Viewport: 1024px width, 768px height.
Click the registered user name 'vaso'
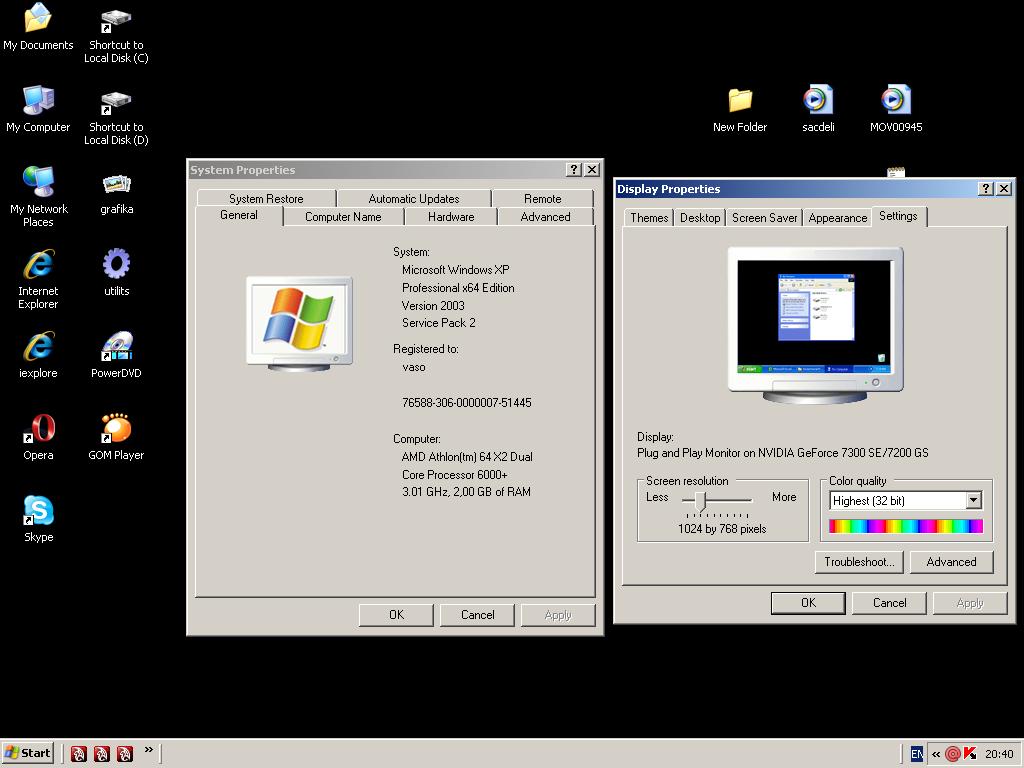413,367
